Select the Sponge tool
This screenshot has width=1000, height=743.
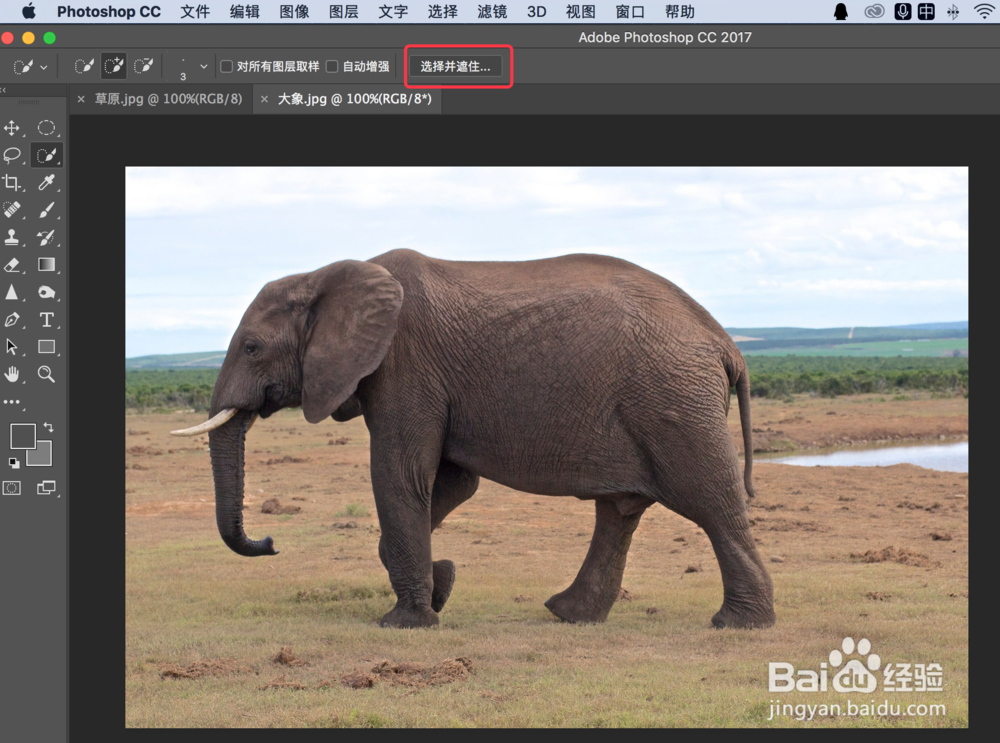point(47,292)
